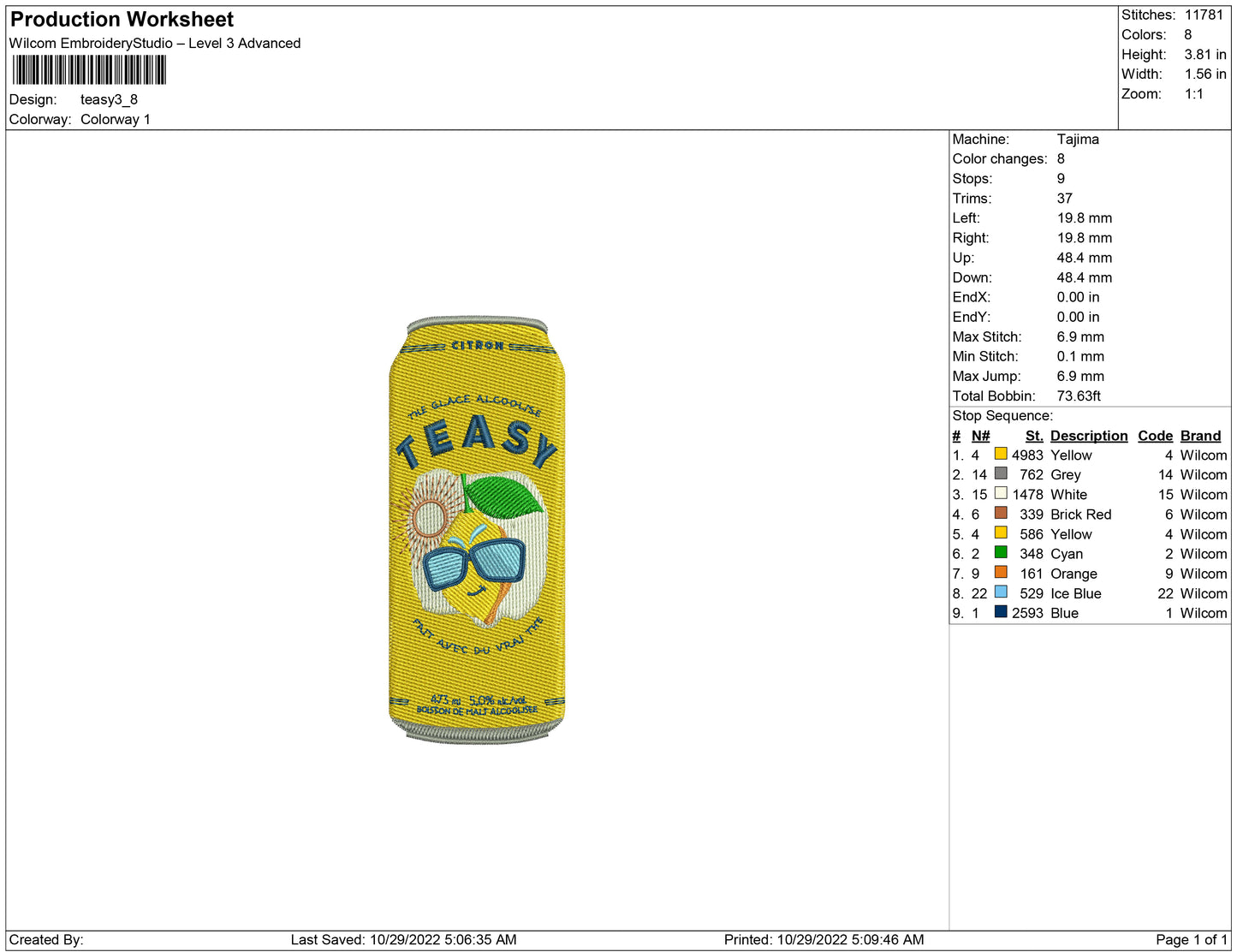Select the "48.4 mm" value in the Down row
The height and width of the screenshot is (952, 1237).
click(x=1085, y=277)
